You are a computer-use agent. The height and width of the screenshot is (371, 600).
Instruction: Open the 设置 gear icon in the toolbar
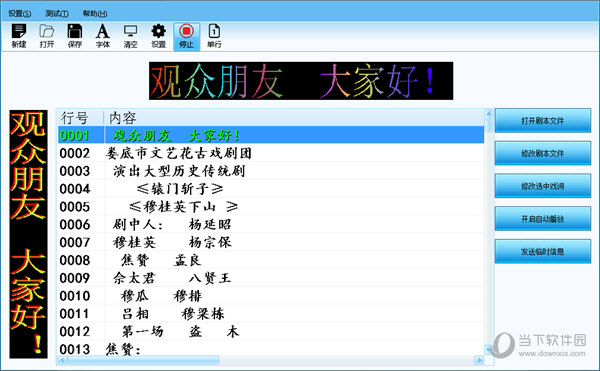[x=158, y=36]
